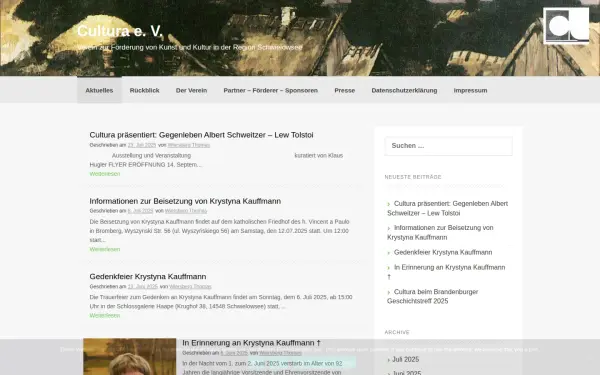Screen dimensions: 600x375
Task: Open main post In Erinnerung an Krystyna Kauffmann
Action: (251, 342)
